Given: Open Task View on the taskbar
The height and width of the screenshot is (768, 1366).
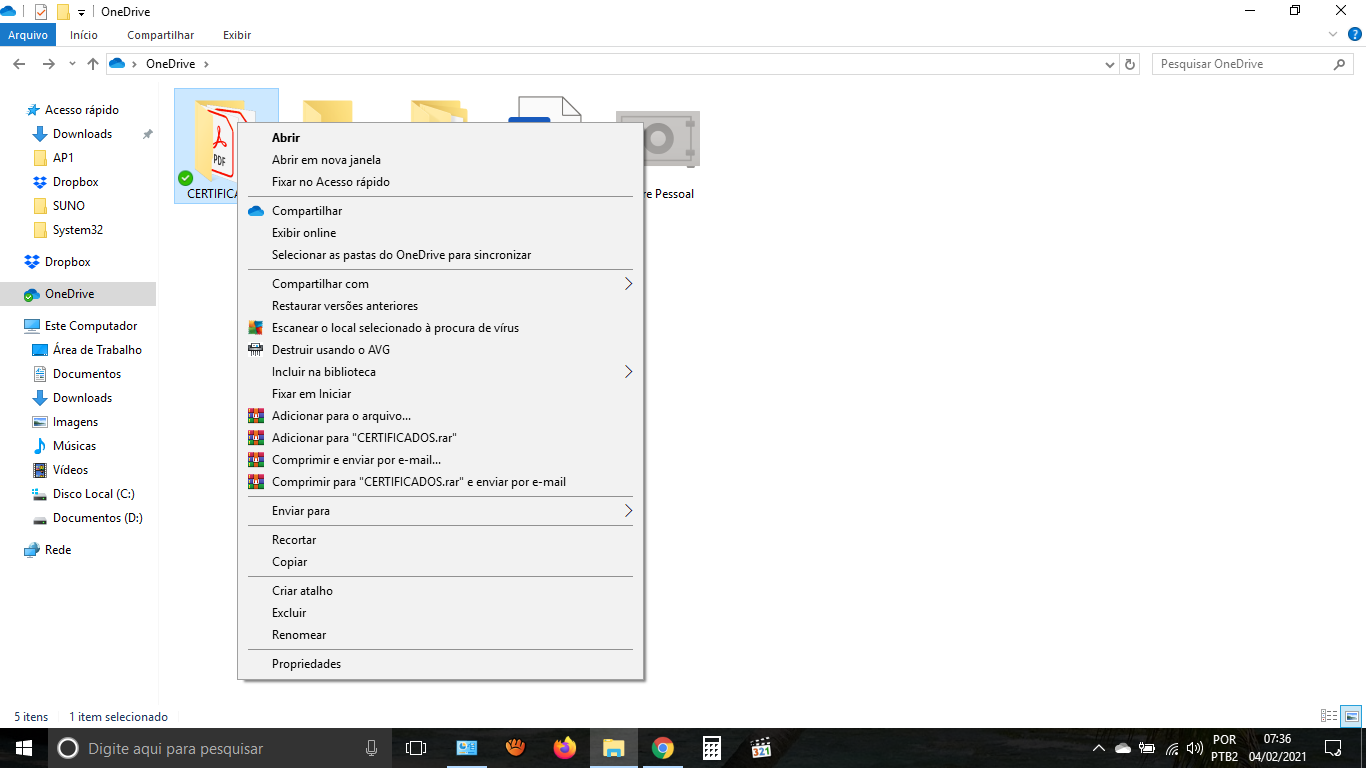Looking at the screenshot, I should [416, 748].
